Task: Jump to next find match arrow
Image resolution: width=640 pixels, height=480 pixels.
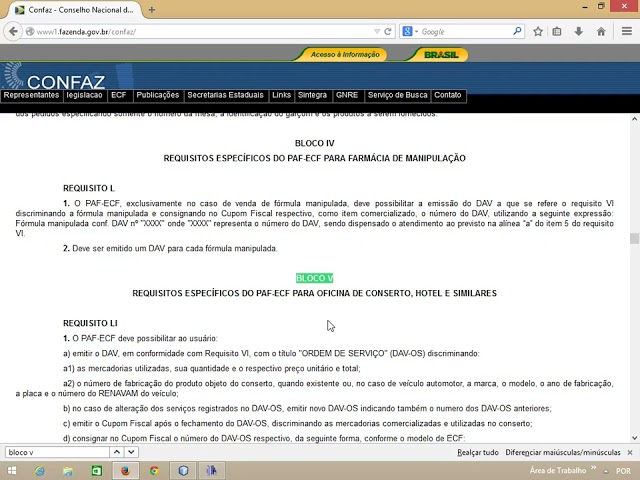Action: 131,452
